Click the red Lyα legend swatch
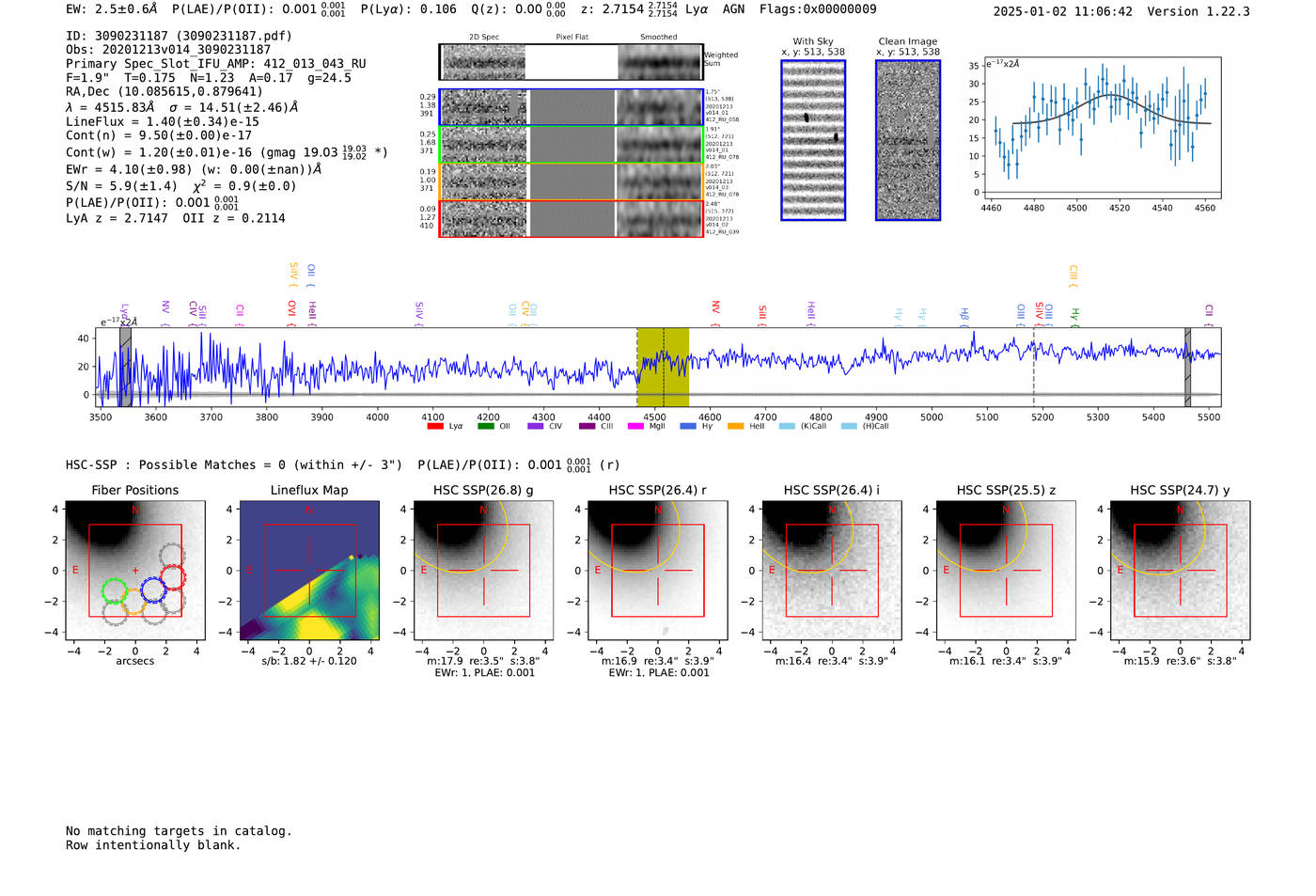This screenshot has height=896, width=1316. pyautogui.click(x=435, y=426)
